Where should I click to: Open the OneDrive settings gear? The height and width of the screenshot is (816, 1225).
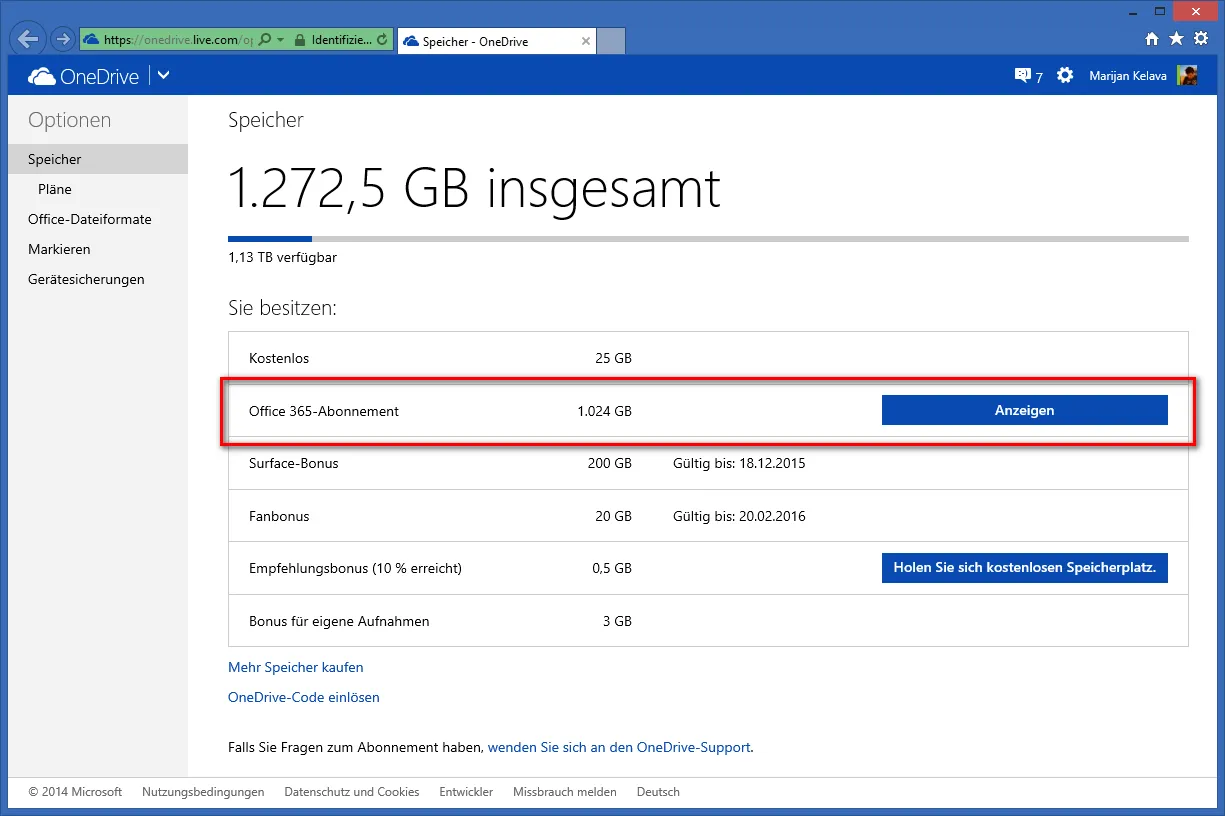coord(1065,75)
